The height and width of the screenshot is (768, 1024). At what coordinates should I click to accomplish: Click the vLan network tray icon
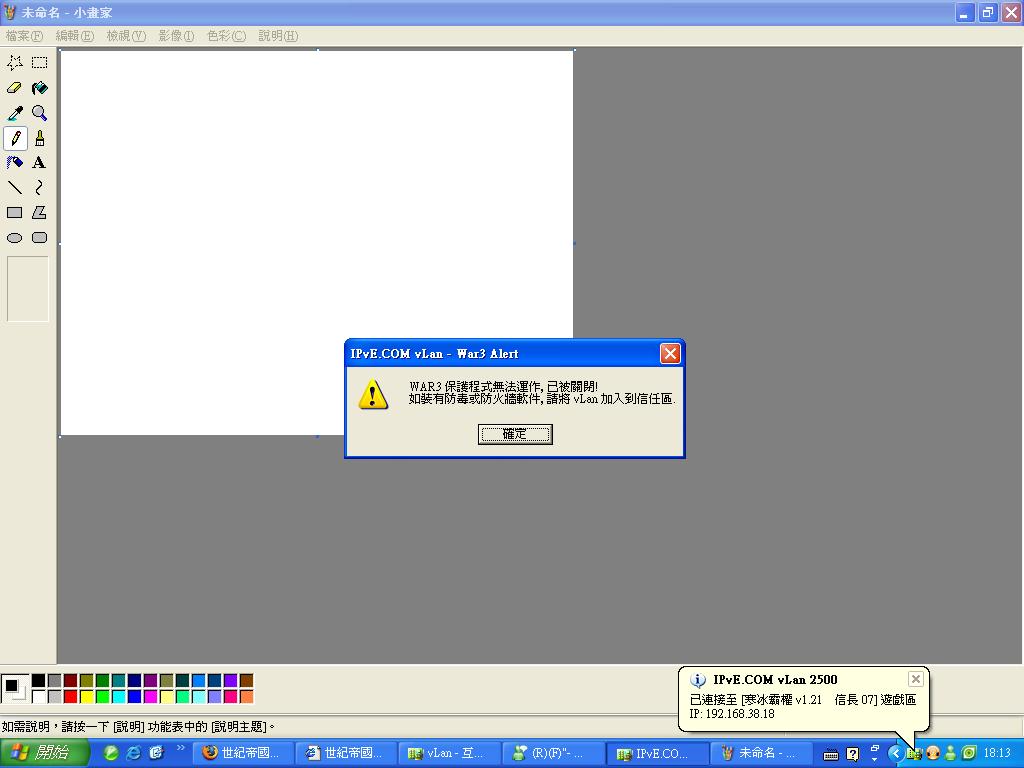coord(914,753)
